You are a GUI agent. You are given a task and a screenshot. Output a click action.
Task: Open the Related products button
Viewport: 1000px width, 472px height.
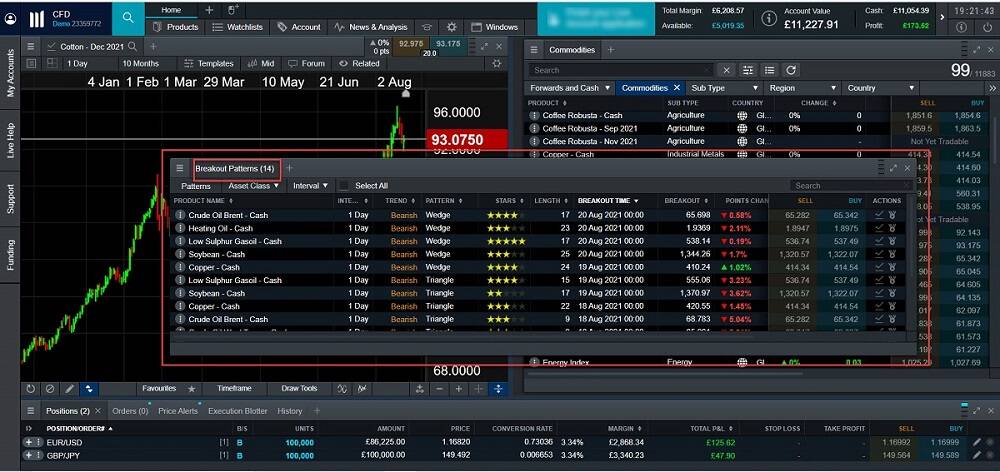click(360, 63)
